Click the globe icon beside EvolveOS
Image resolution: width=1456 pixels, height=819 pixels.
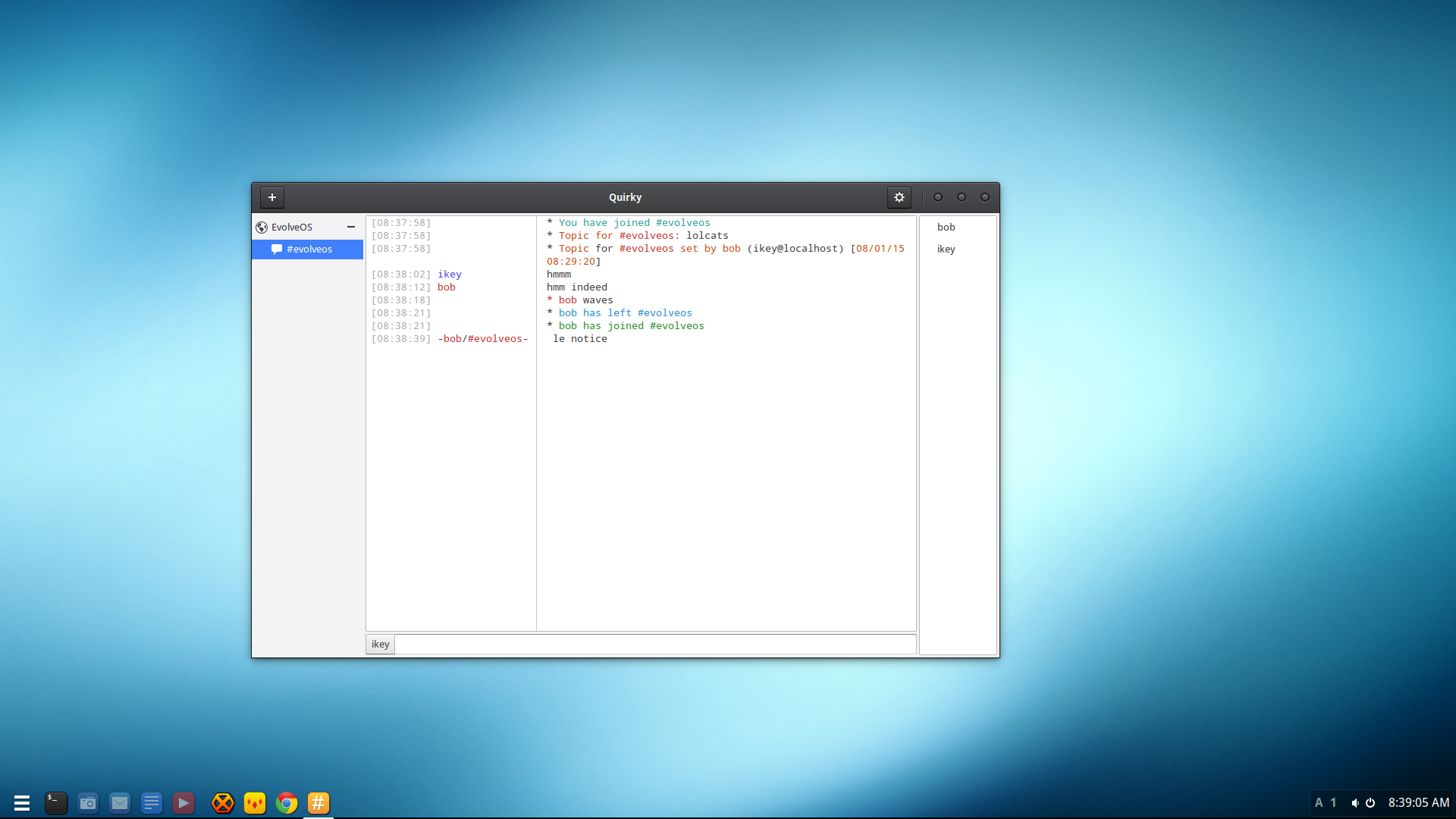tap(262, 227)
